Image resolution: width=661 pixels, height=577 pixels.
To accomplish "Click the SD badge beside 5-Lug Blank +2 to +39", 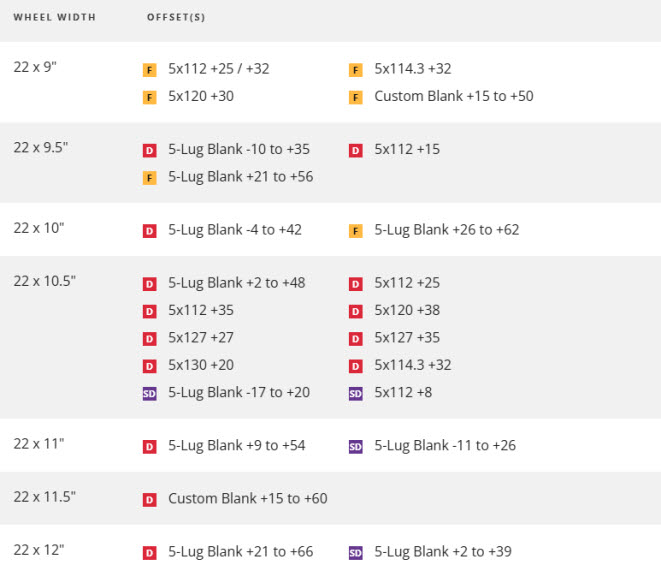I will [x=355, y=552].
